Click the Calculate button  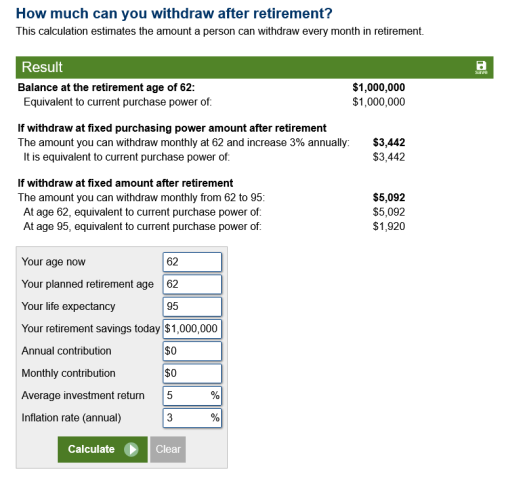pyautogui.click(x=102, y=449)
